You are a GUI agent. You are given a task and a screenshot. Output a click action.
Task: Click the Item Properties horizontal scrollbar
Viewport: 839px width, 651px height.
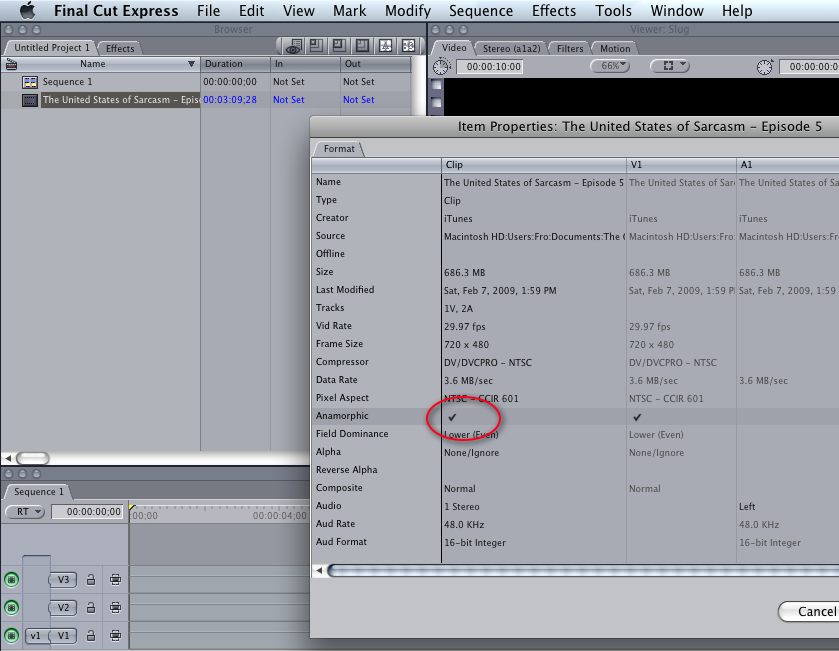[583, 571]
